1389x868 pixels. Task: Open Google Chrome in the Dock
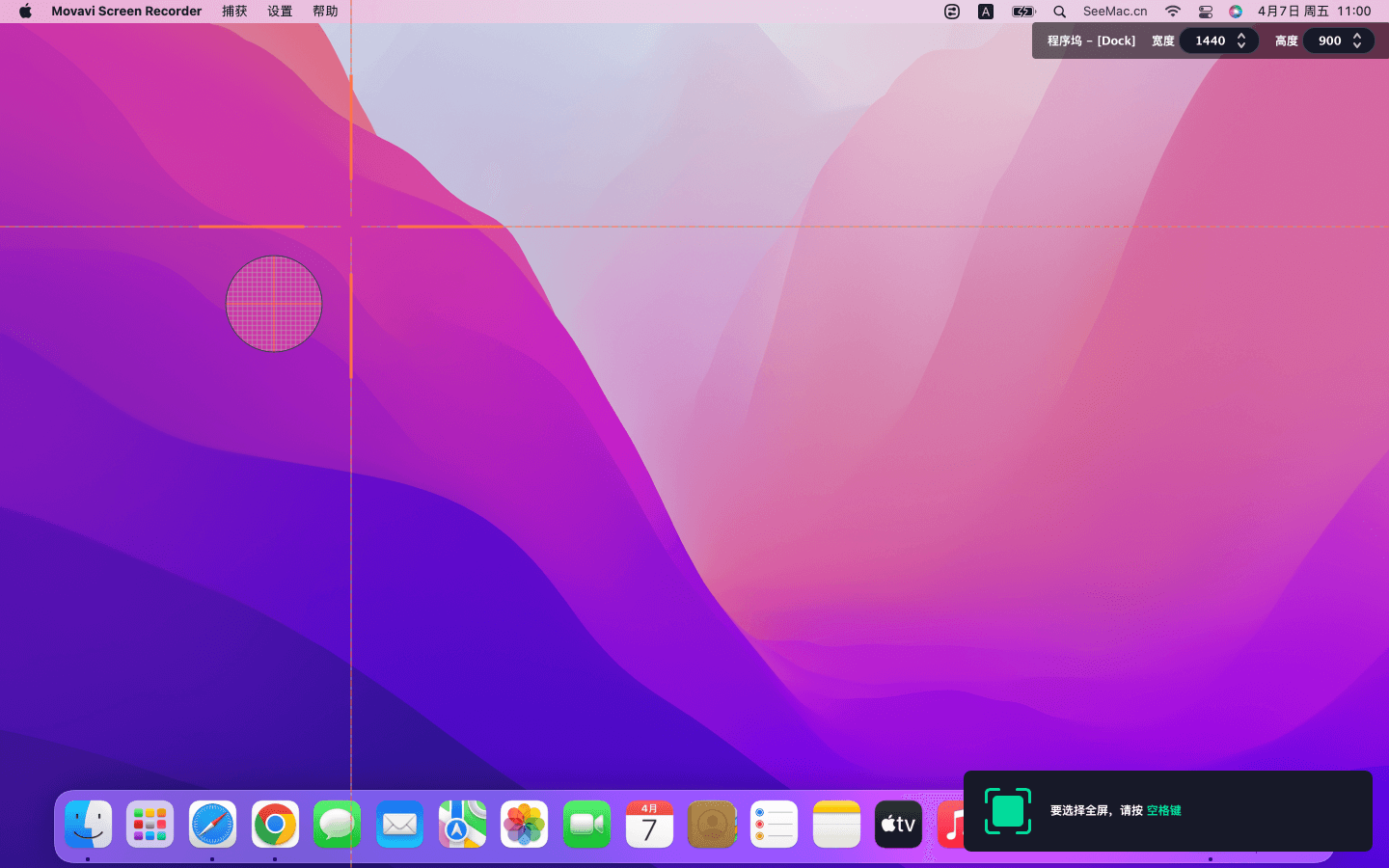click(x=275, y=825)
